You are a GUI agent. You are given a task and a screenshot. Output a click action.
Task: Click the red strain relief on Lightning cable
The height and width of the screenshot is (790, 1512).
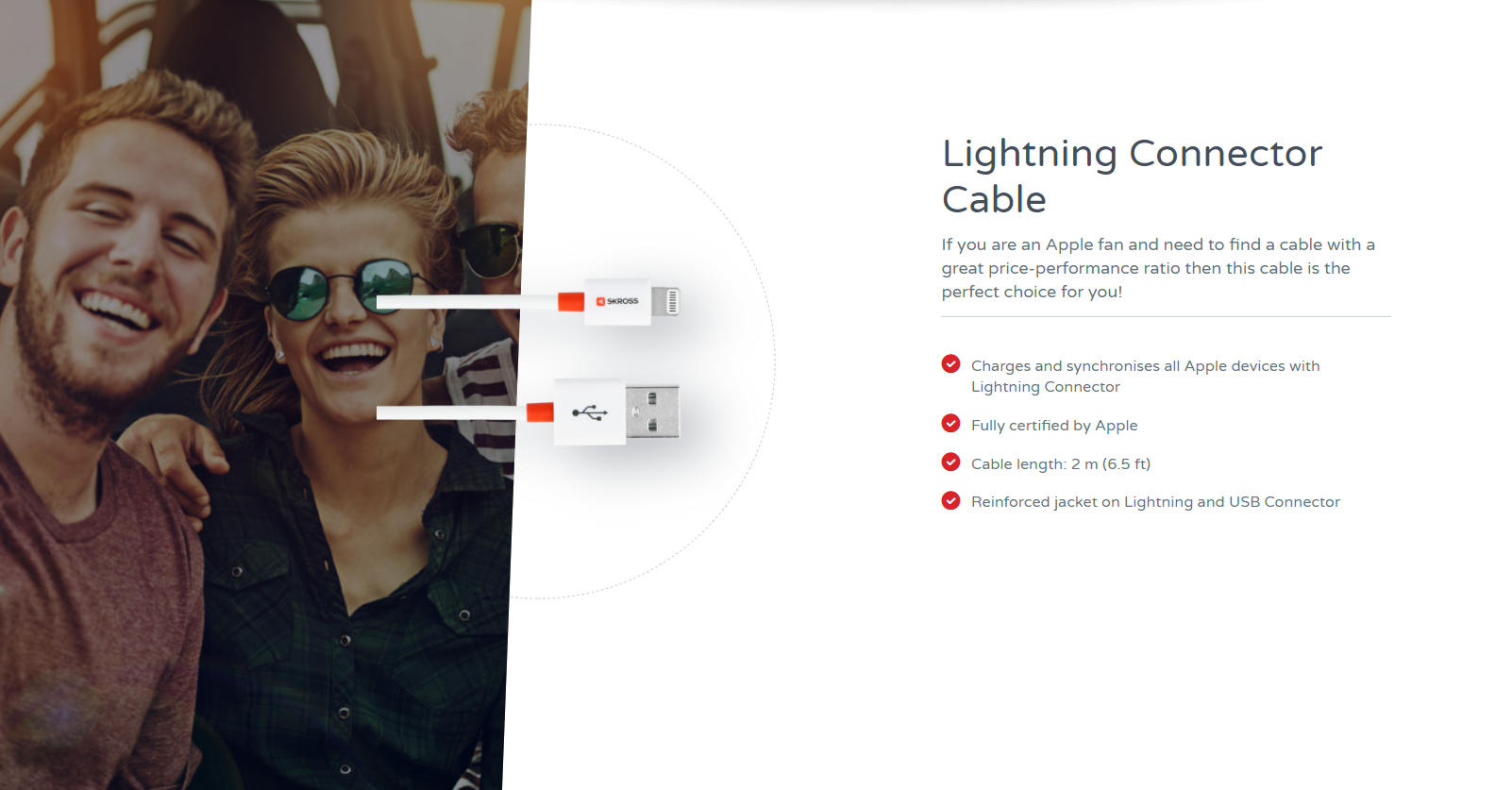tap(571, 302)
